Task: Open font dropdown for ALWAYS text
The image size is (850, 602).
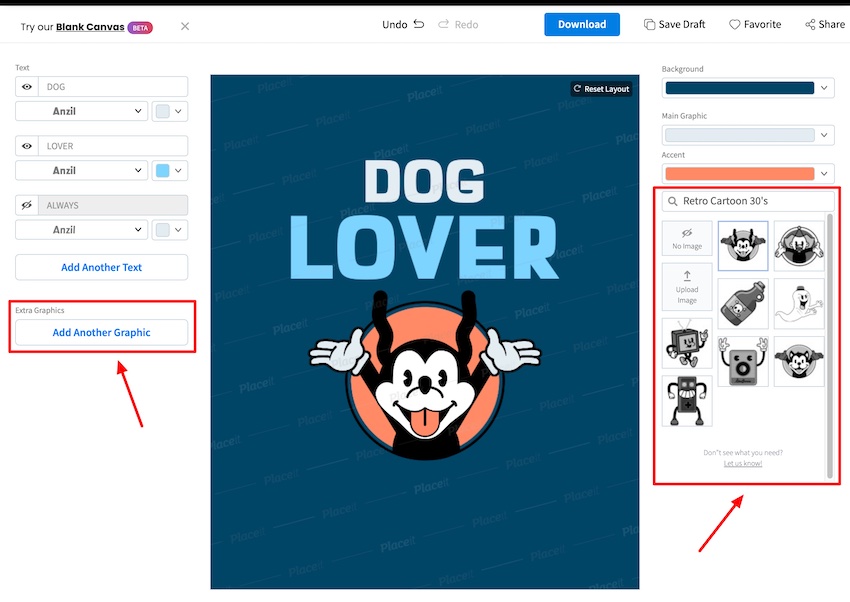Action: [x=81, y=230]
